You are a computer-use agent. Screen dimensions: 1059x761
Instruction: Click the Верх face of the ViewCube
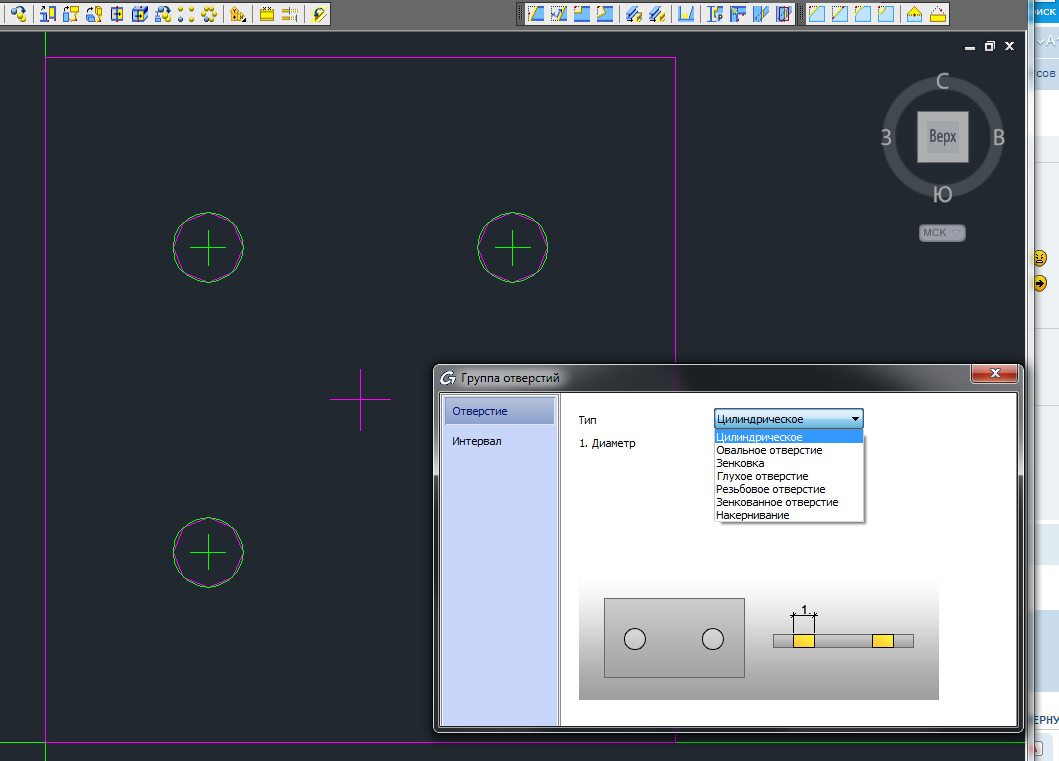[x=942, y=136]
